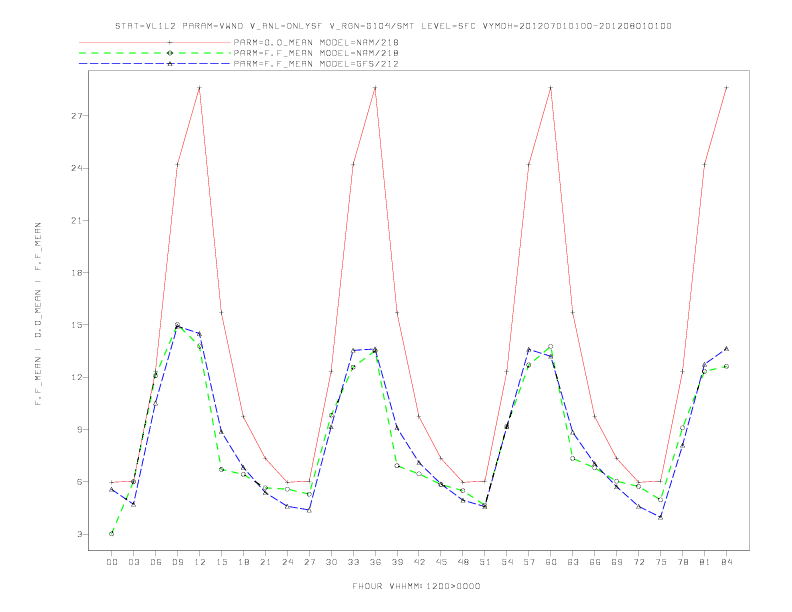Click the y-axis tick label 6
This screenshot has height=612, width=792.
80,482
